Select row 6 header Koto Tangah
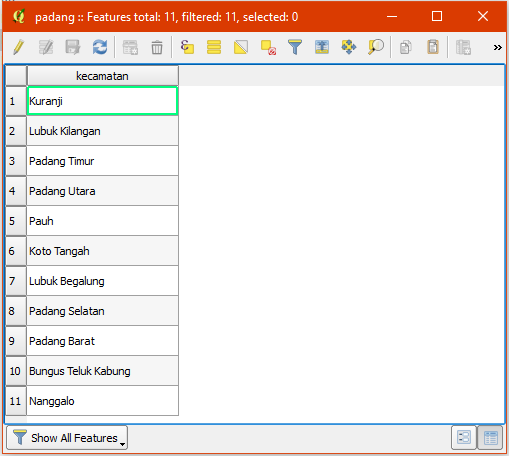Viewport: 509px width, 456px height. pos(16,251)
